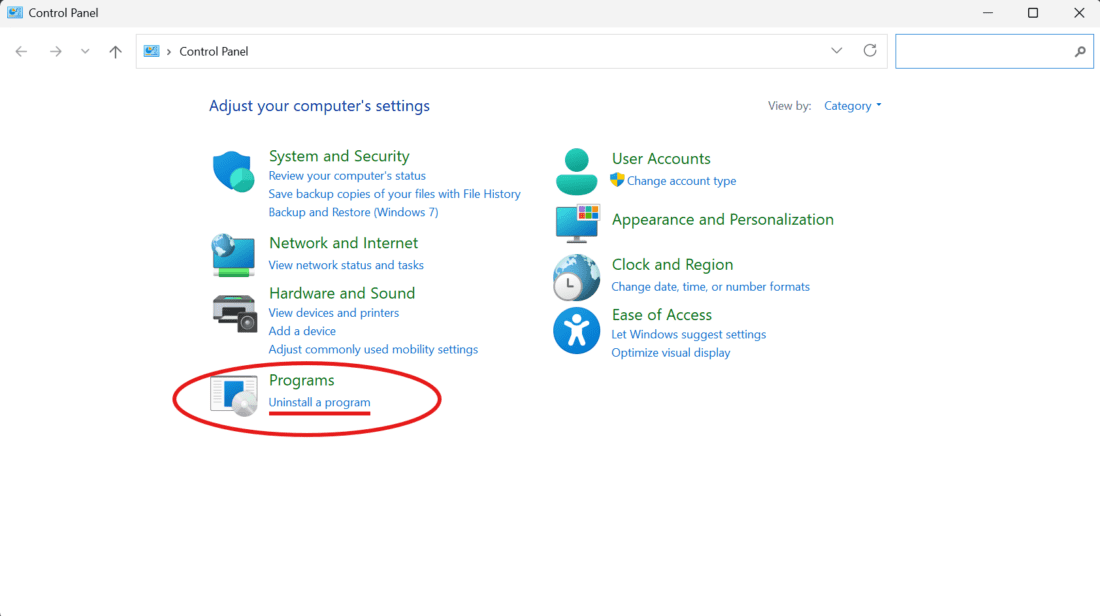Click the Ease of Access icon
The image size is (1100, 616).
[576, 330]
